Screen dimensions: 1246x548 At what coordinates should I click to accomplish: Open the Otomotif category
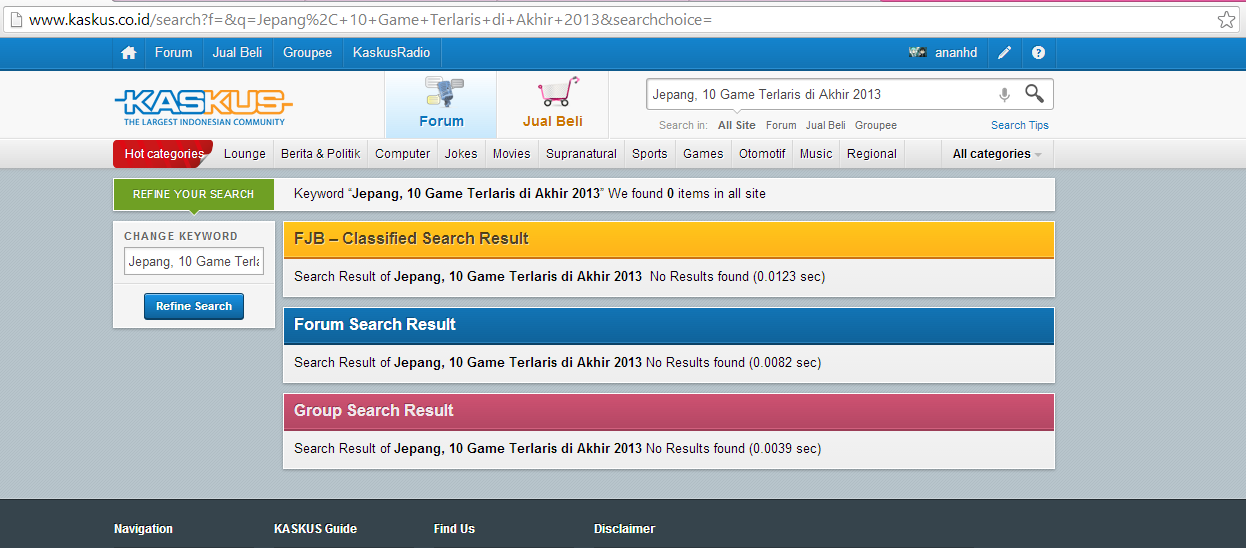tap(762, 154)
